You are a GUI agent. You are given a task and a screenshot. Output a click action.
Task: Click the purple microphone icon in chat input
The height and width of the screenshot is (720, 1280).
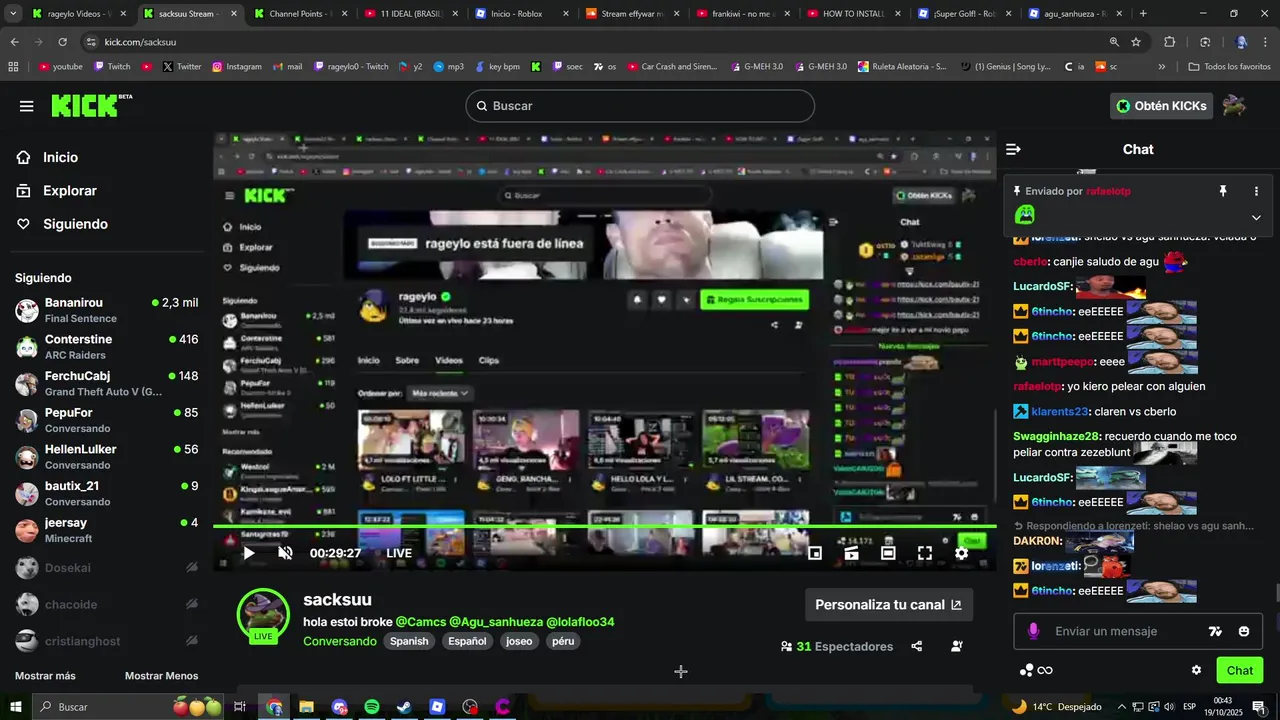click(x=1033, y=631)
